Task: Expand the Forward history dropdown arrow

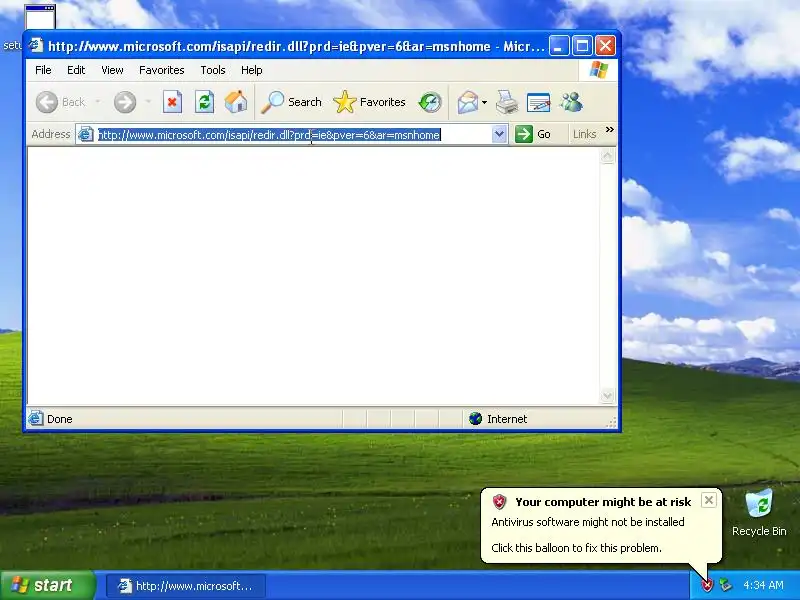Action: [148, 102]
